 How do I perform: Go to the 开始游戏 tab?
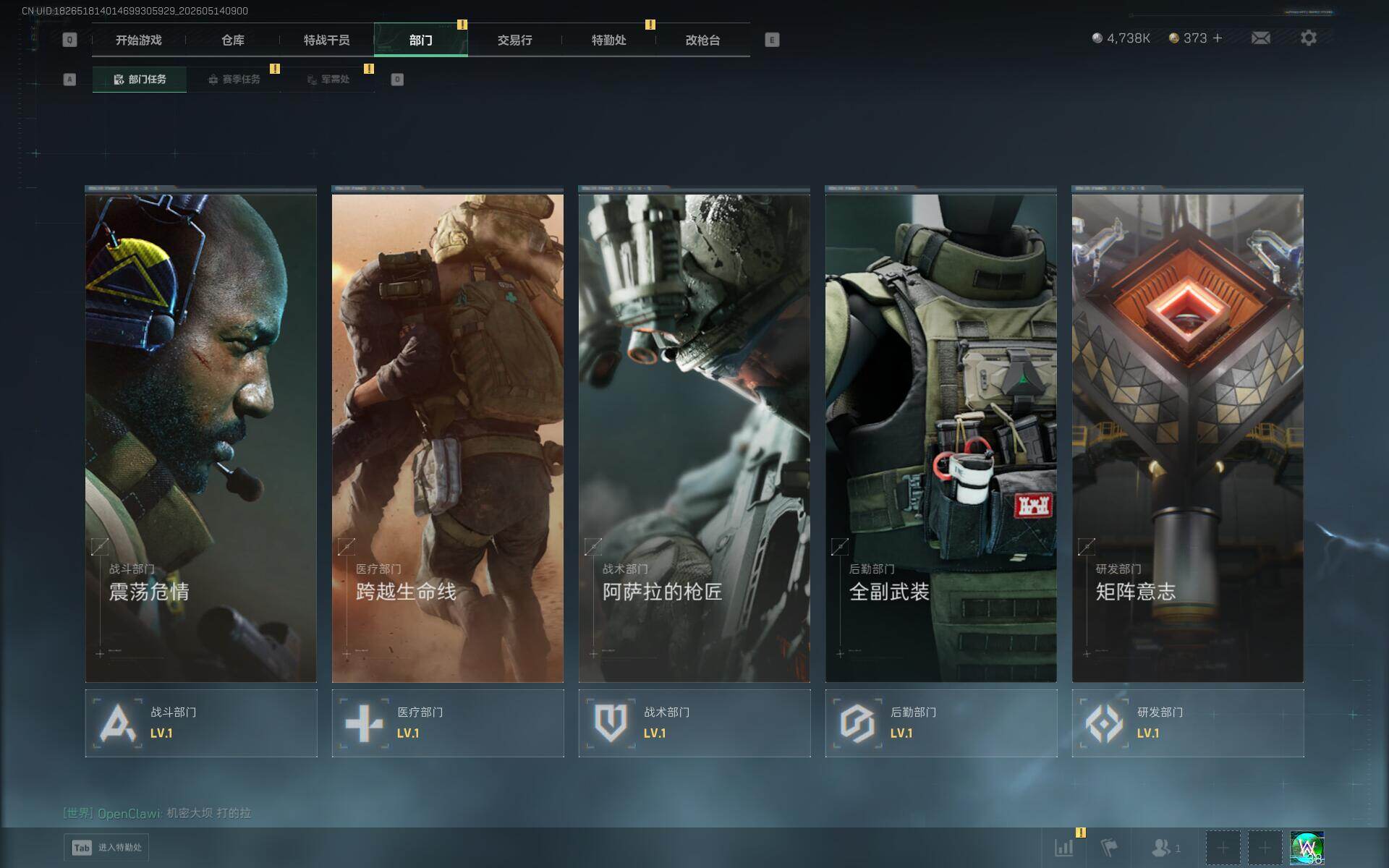click(x=139, y=40)
